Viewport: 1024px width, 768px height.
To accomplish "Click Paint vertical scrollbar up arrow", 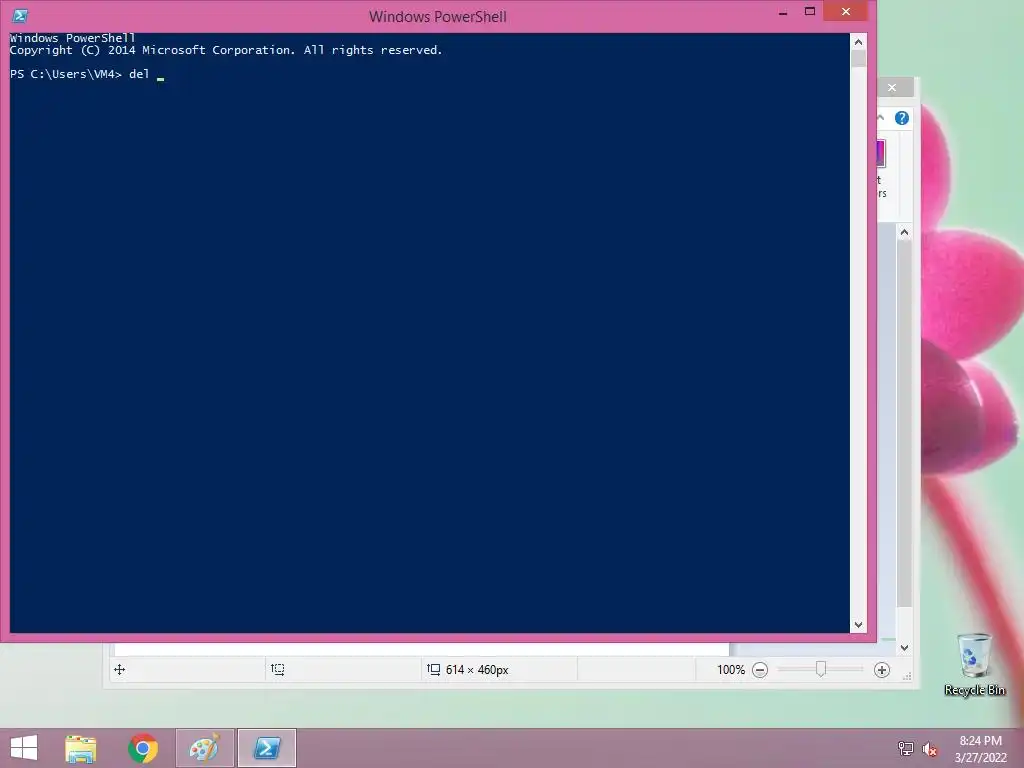I will click(904, 232).
